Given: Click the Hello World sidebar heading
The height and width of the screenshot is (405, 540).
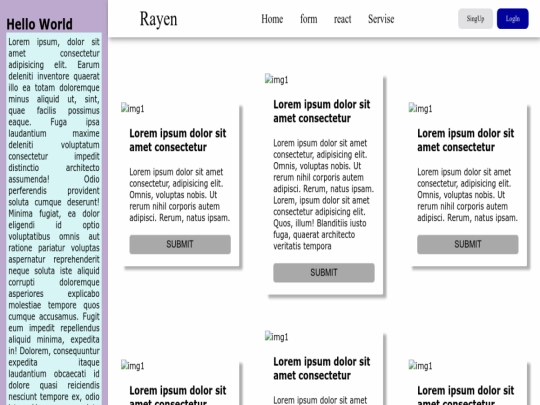Looking at the screenshot, I should [40, 24].
